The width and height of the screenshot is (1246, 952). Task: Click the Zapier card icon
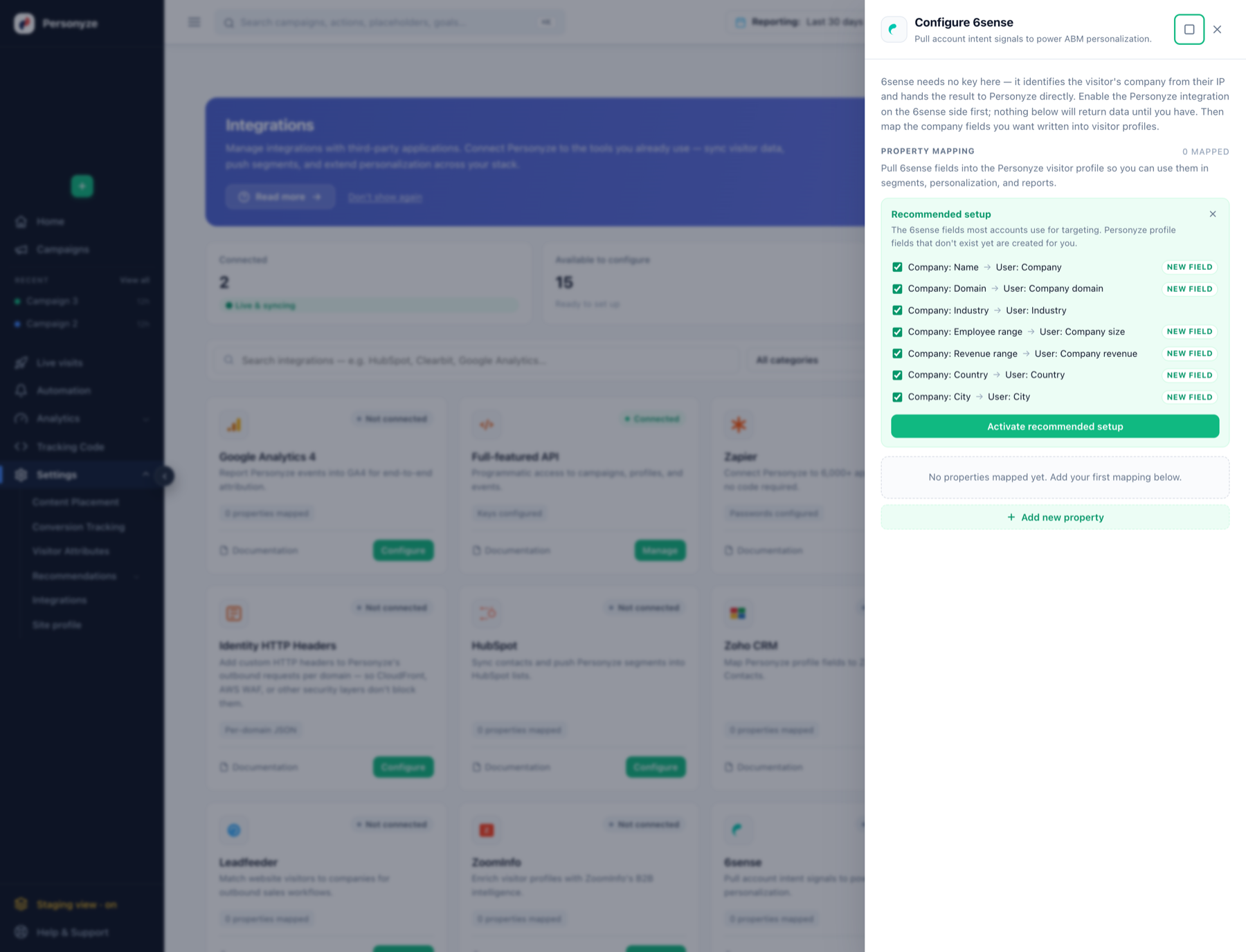click(x=739, y=424)
